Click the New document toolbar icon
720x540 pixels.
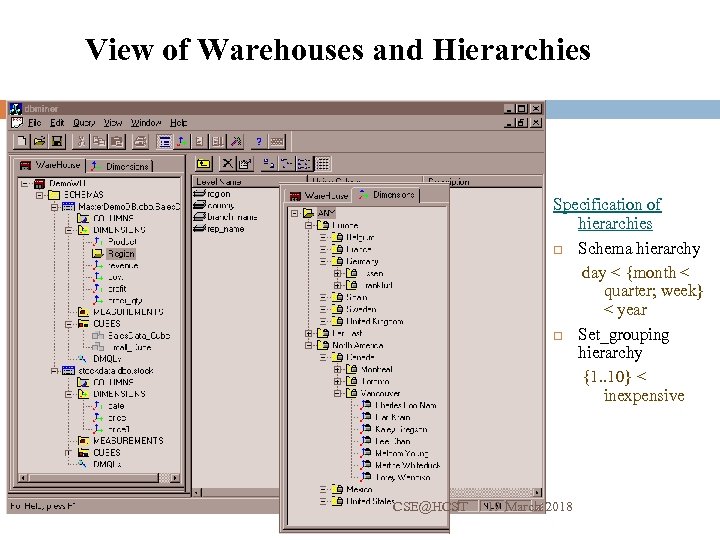coord(21,141)
